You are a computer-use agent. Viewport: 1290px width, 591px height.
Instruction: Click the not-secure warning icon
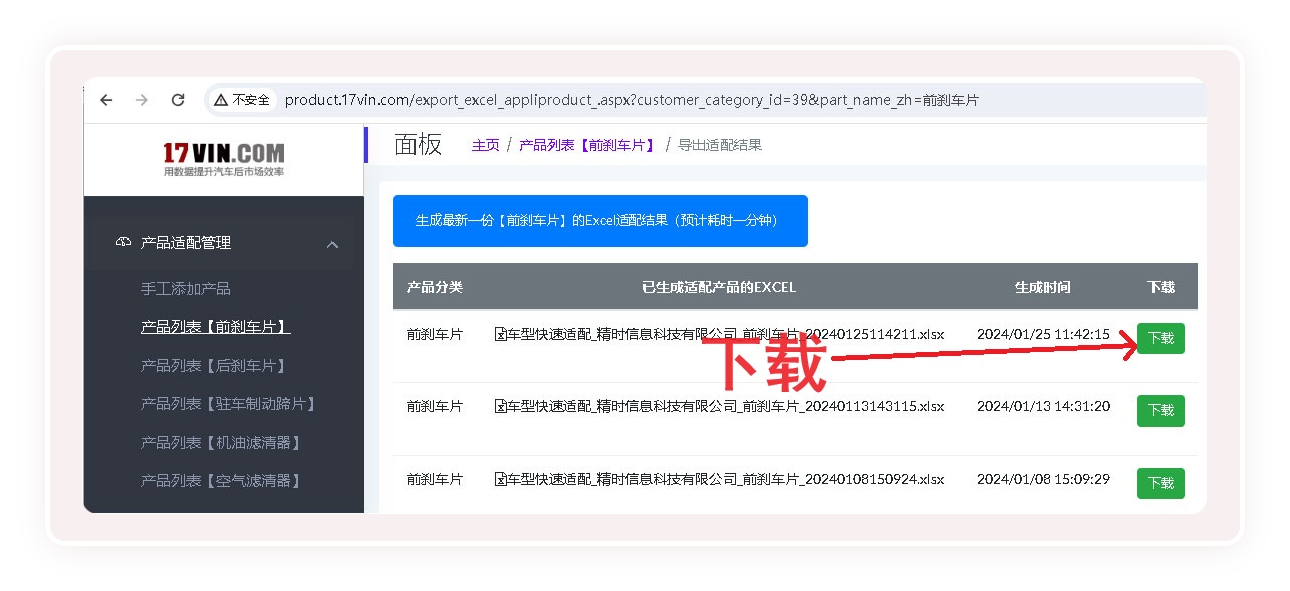221,100
